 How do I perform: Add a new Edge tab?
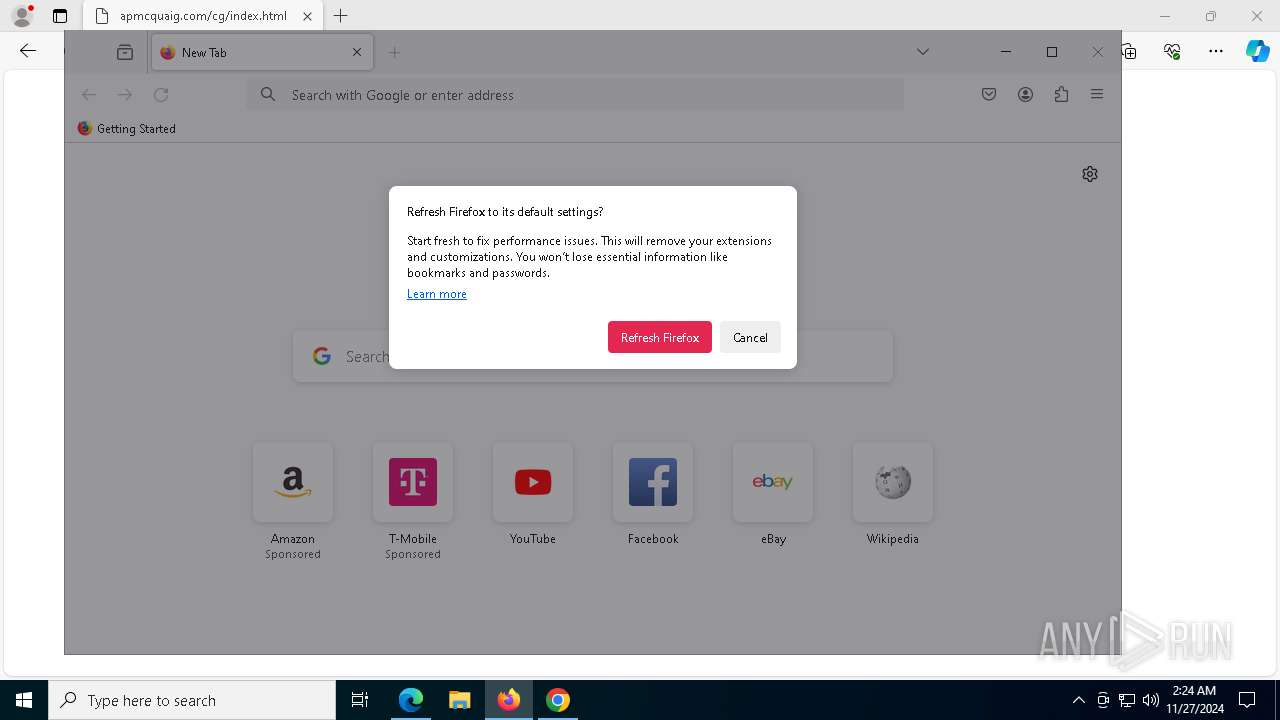[x=341, y=16]
